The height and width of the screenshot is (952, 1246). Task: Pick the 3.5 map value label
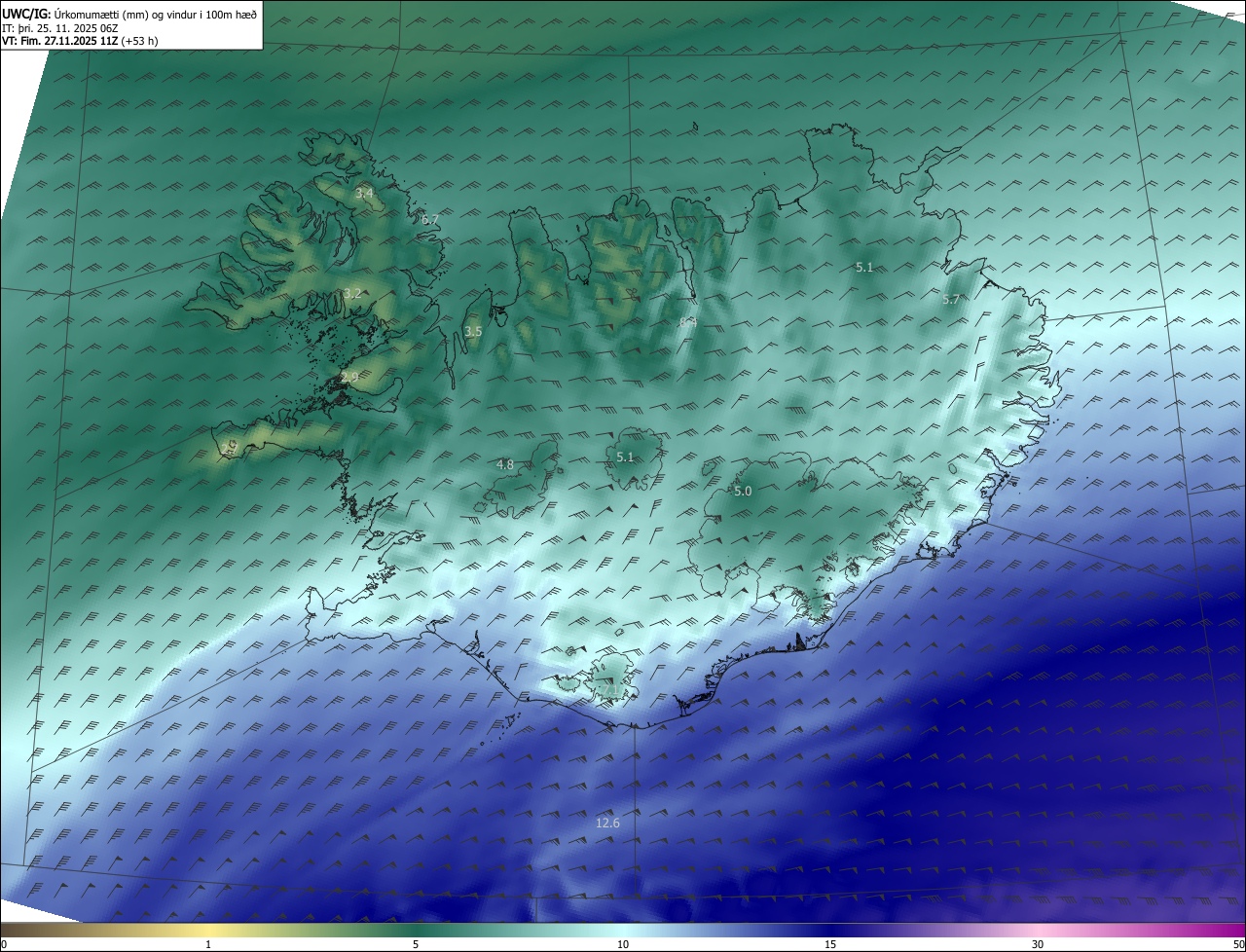click(473, 332)
